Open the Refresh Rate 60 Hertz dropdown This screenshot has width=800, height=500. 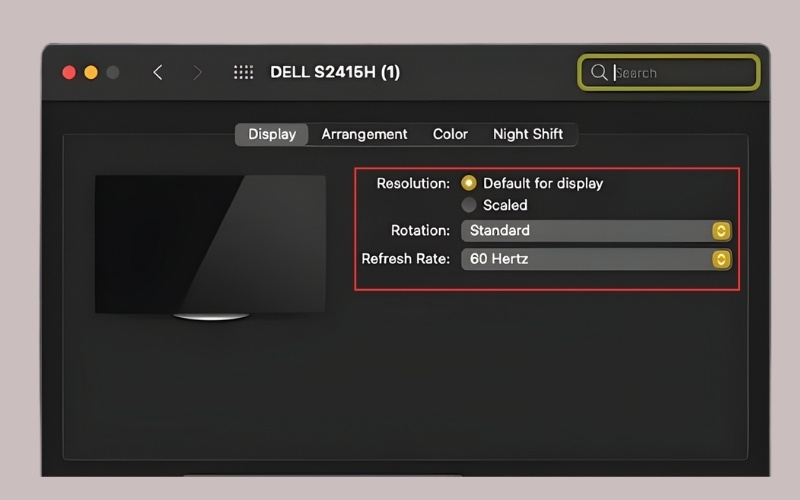tap(596, 259)
